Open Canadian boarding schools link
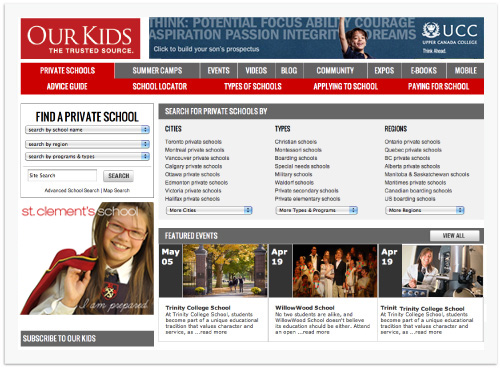Screen dimensions: 500x368 pyautogui.click(x=418, y=191)
